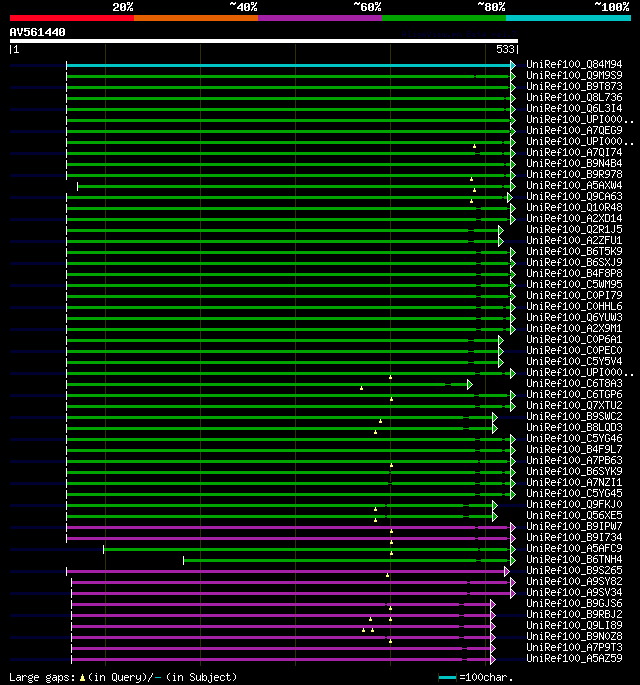Select label UniRef100_A2XD14
This screenshot has height=685, width=640.
[x=574, y=218]
